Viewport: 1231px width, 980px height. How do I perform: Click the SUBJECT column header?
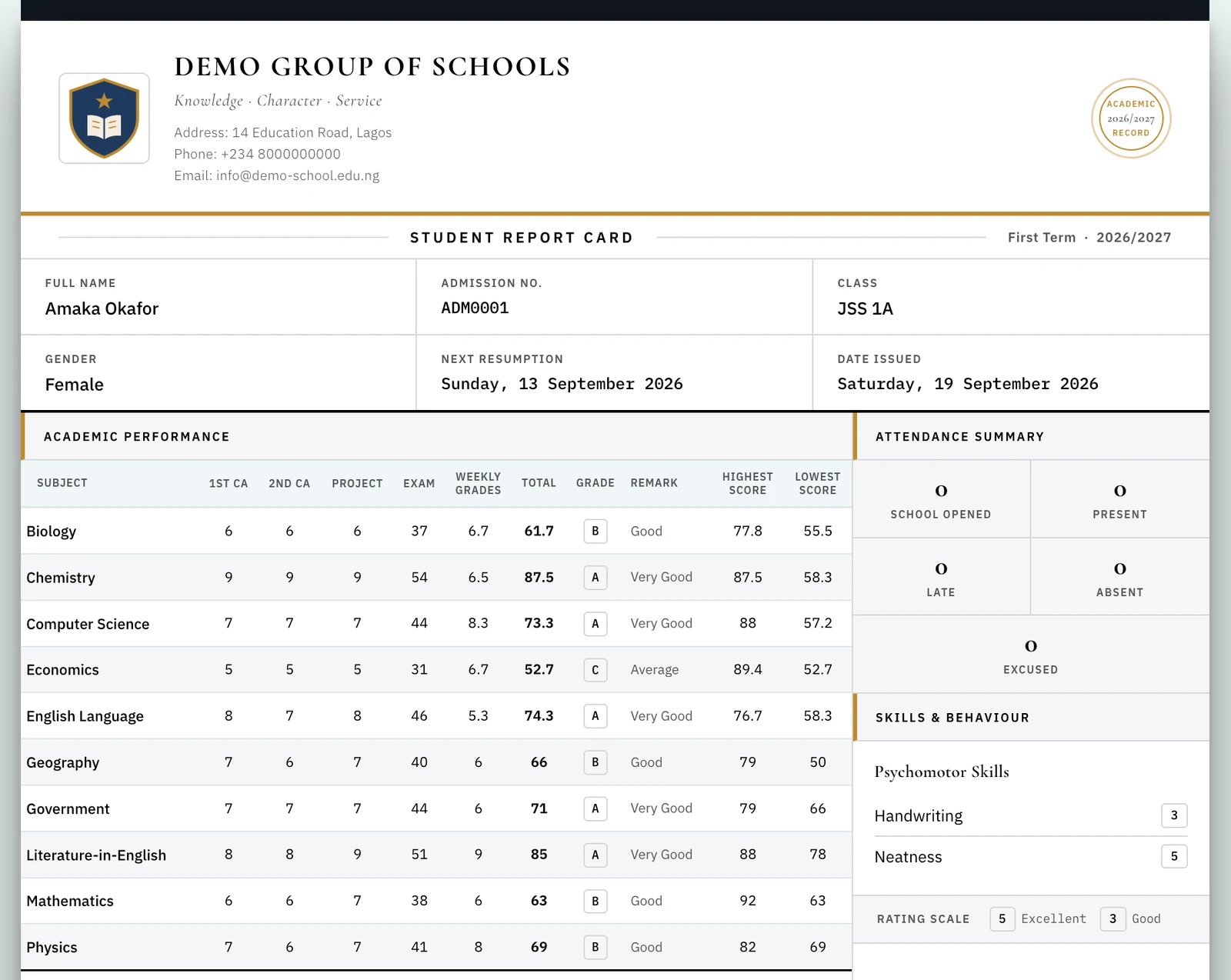point(62,483)
